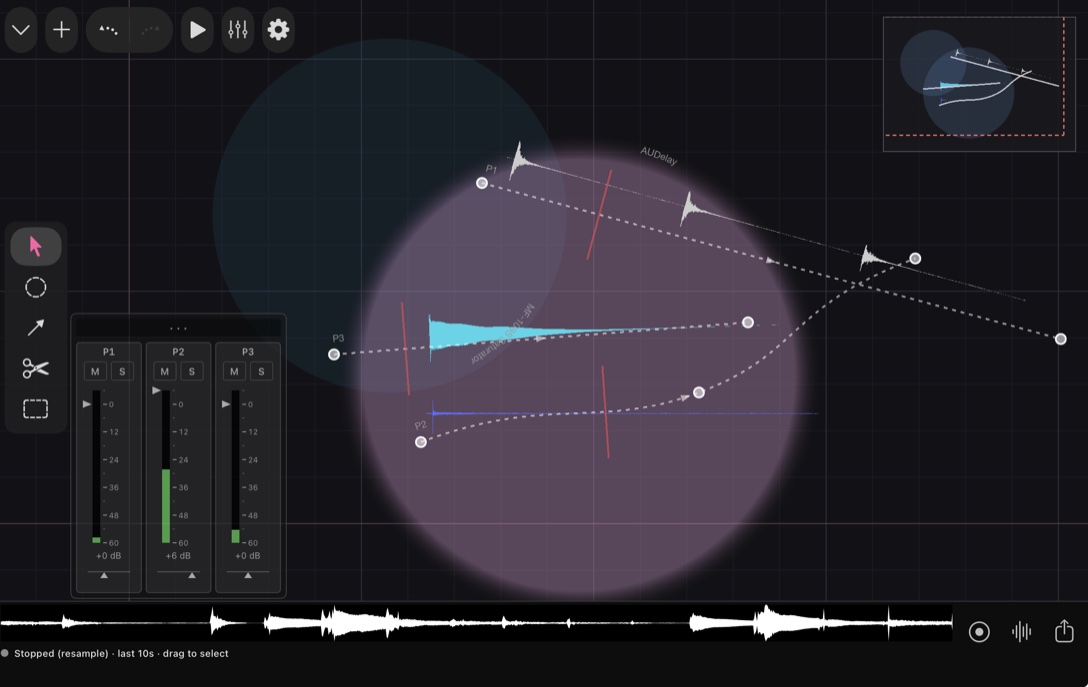Select the P3 path start node

tap(334, 355)
